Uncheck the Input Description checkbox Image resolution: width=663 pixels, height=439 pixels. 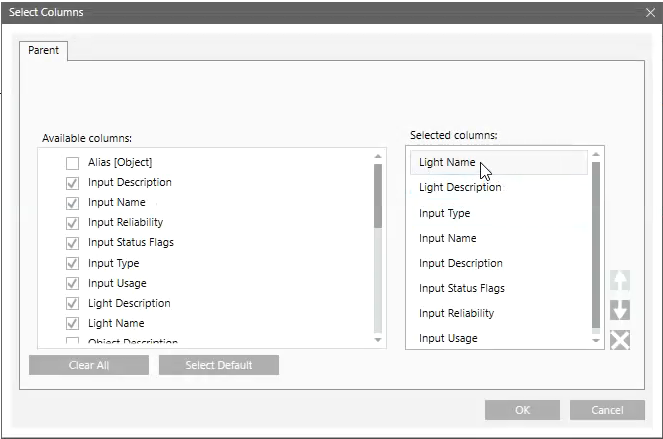click(x=72, y=183)
